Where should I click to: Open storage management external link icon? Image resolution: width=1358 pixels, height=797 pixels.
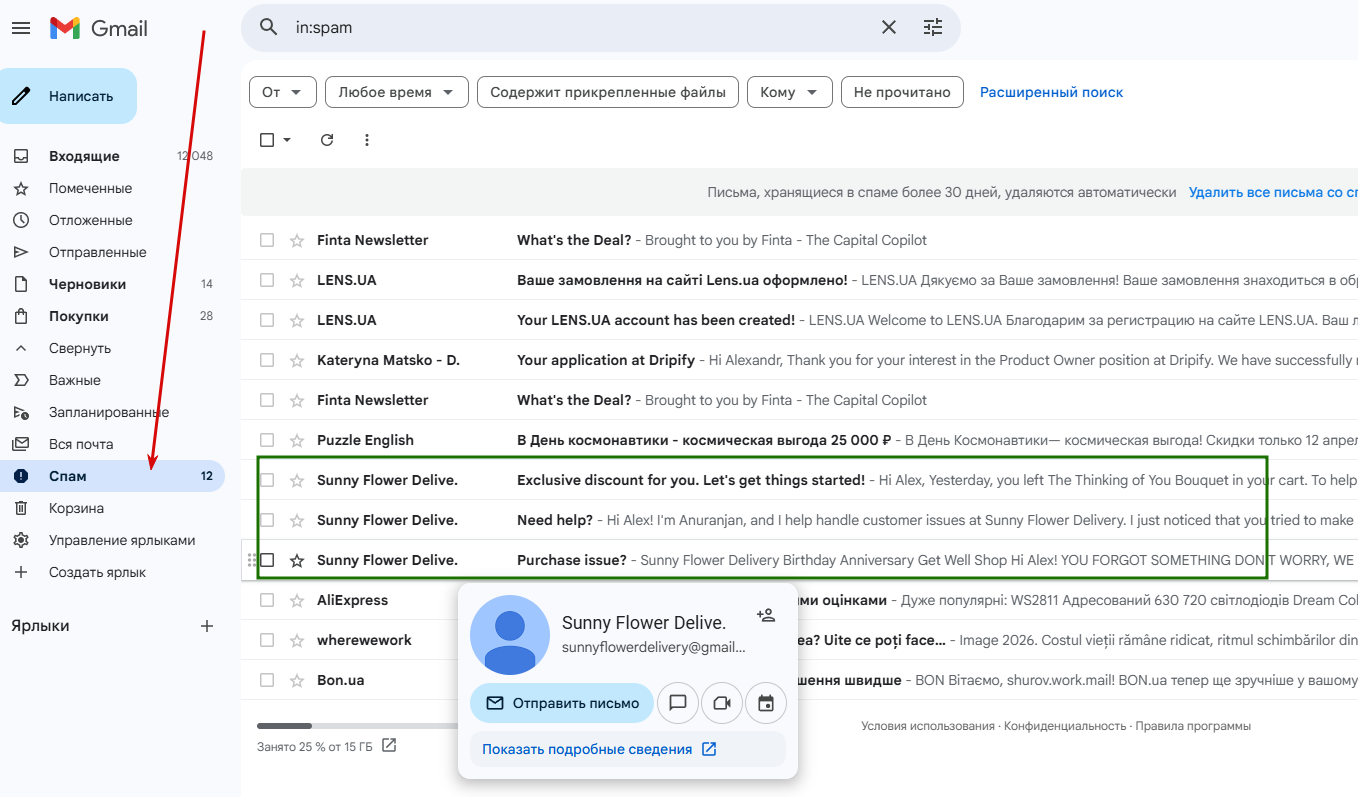[x=389, y=746]
